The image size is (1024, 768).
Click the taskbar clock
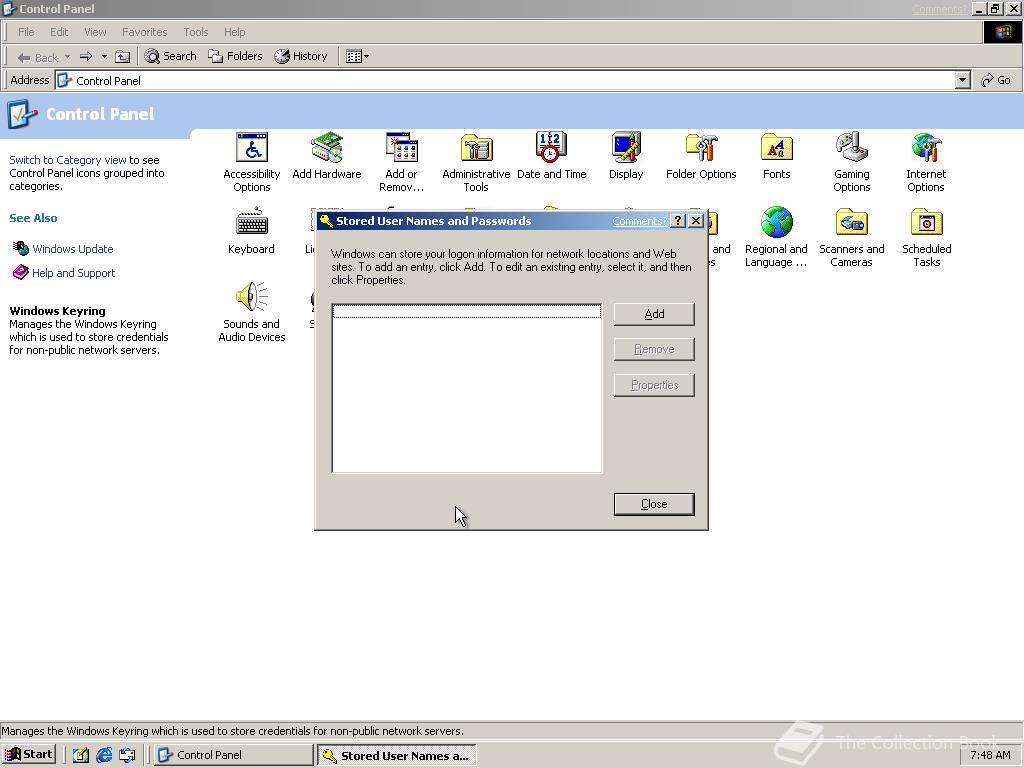[990, 755]
